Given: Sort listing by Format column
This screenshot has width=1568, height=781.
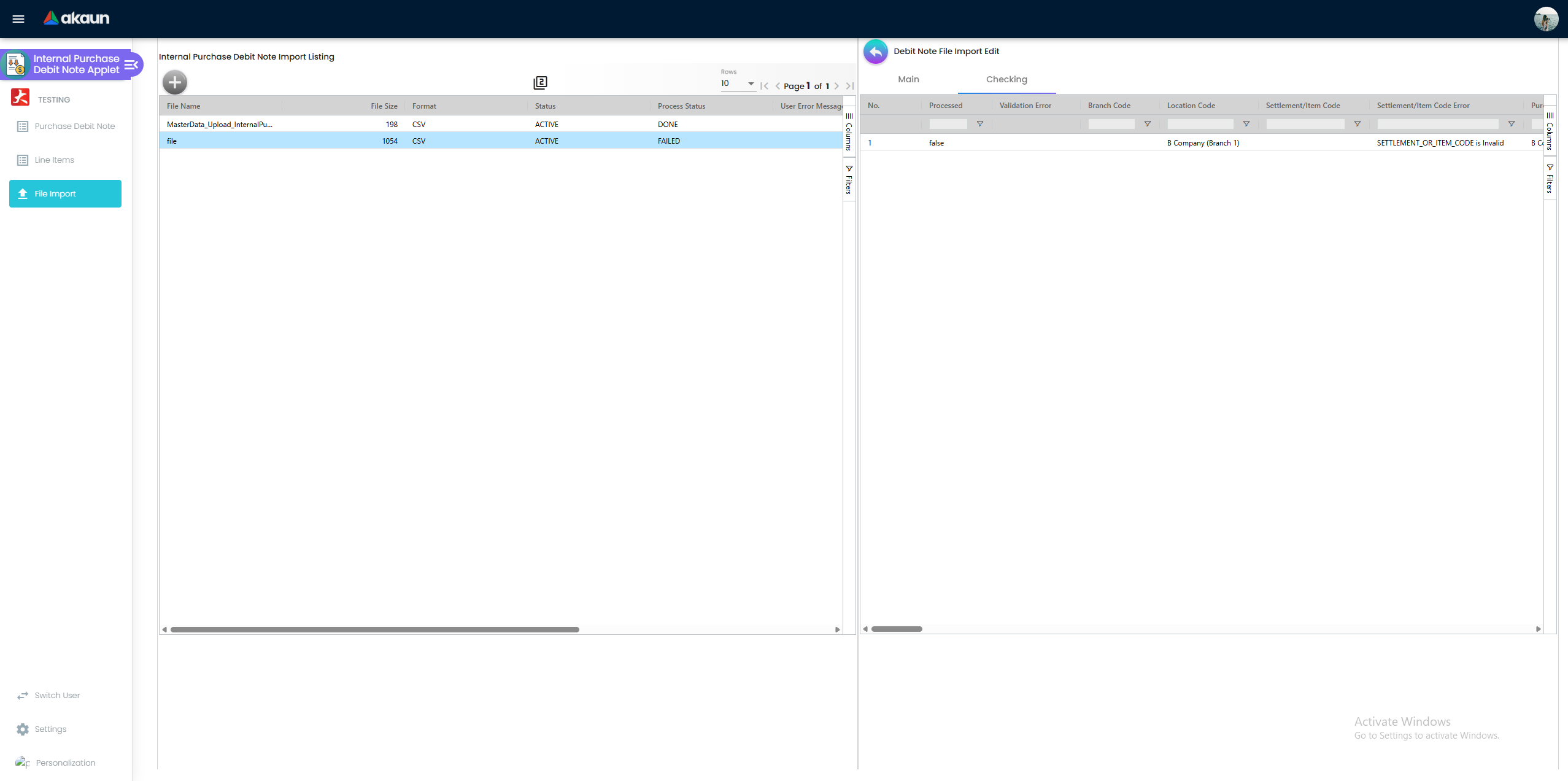Looking at the screenshot, I should [424, 106].
